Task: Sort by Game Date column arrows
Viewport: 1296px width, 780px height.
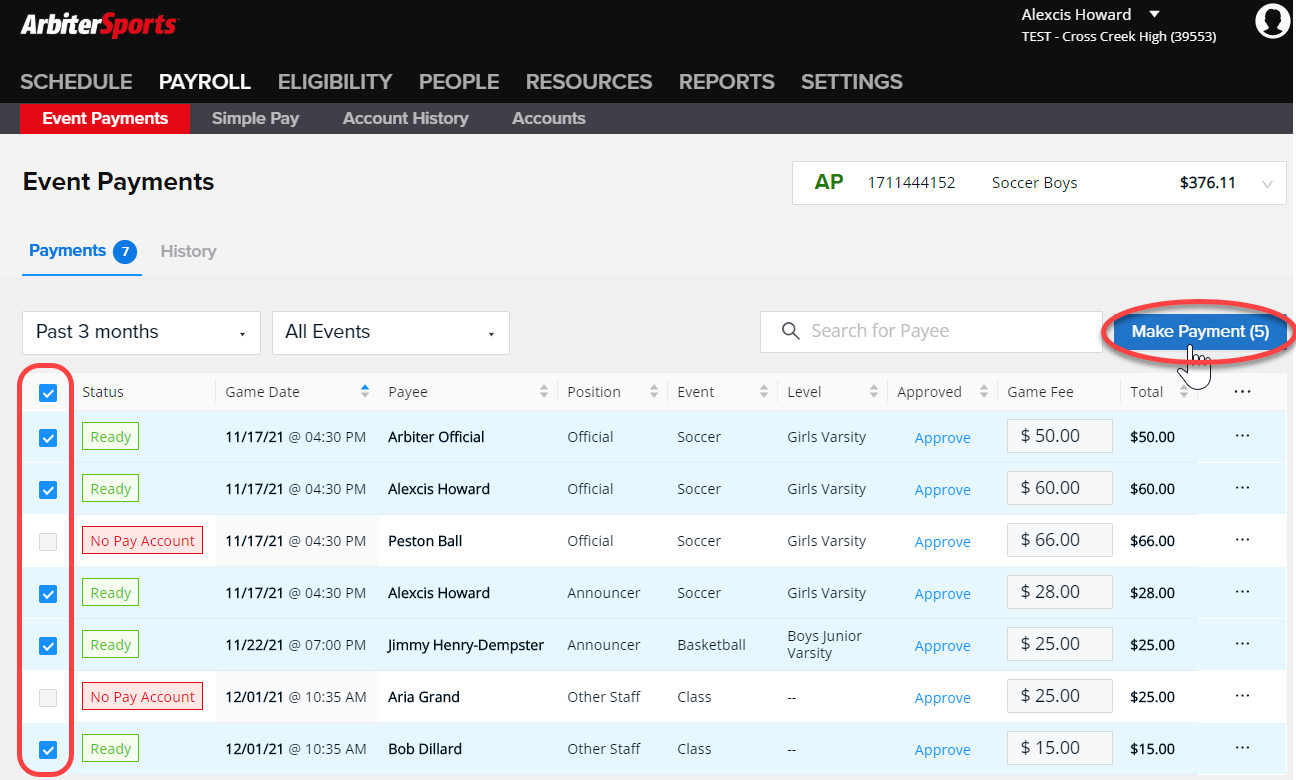Action: pos(365,392)
